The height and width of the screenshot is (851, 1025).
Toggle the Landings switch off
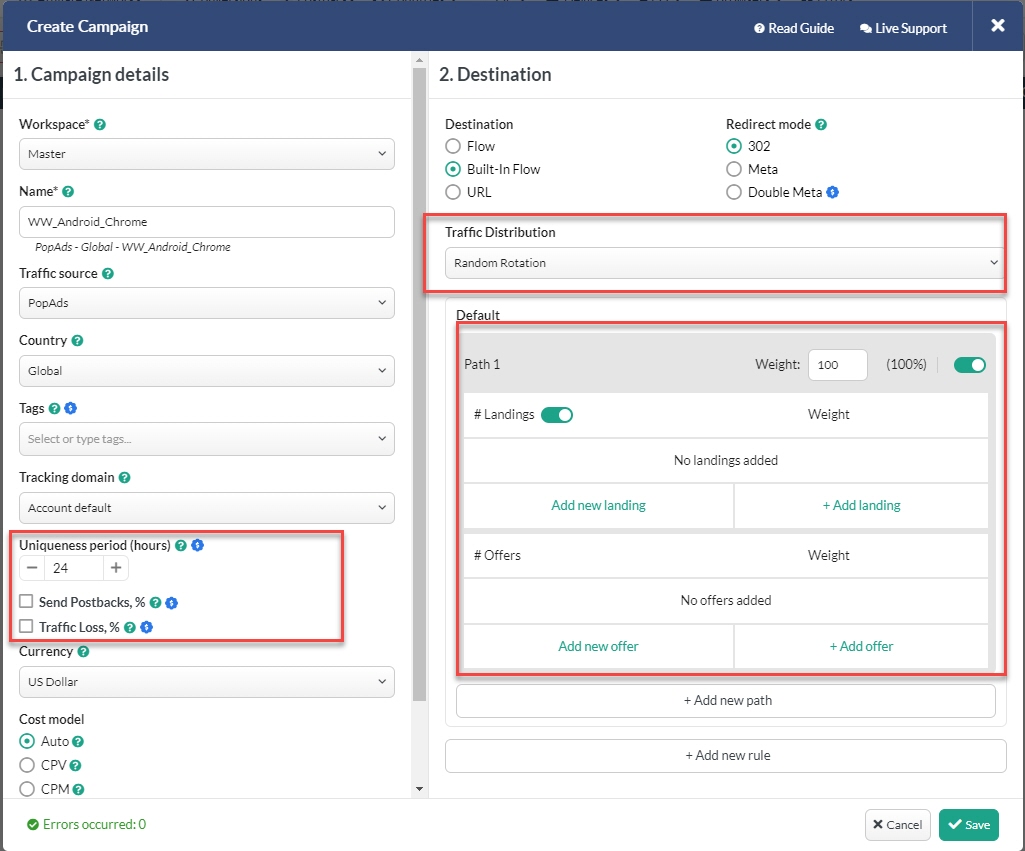(557, 414)
